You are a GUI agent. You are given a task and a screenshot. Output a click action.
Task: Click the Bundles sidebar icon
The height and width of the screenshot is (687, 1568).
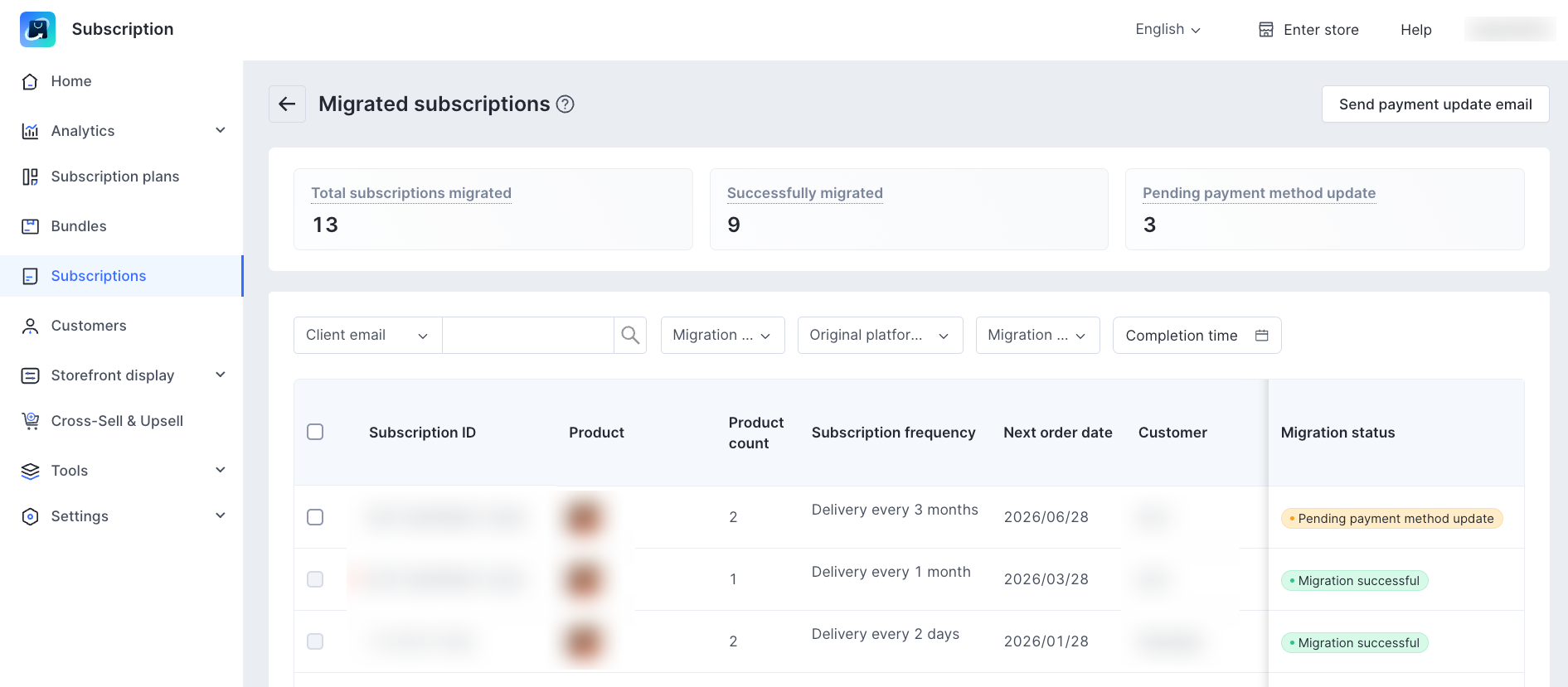[x=31, y=226]
